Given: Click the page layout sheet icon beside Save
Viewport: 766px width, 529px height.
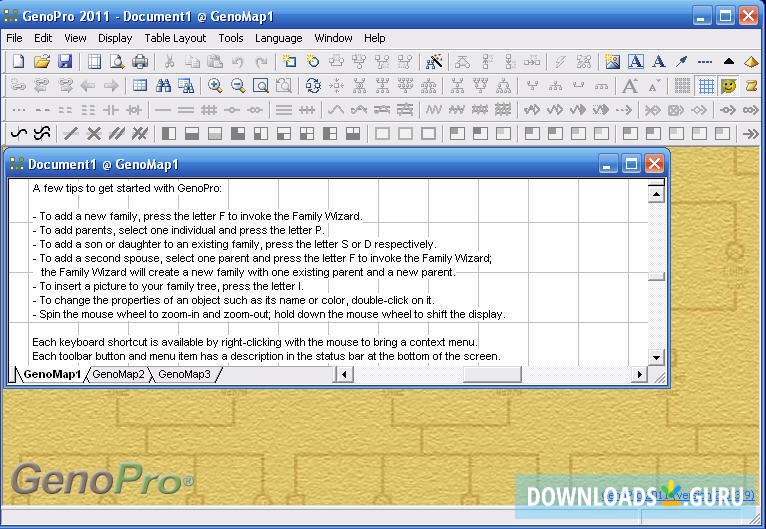Looking at the screenshot, I should pos(94,62).
